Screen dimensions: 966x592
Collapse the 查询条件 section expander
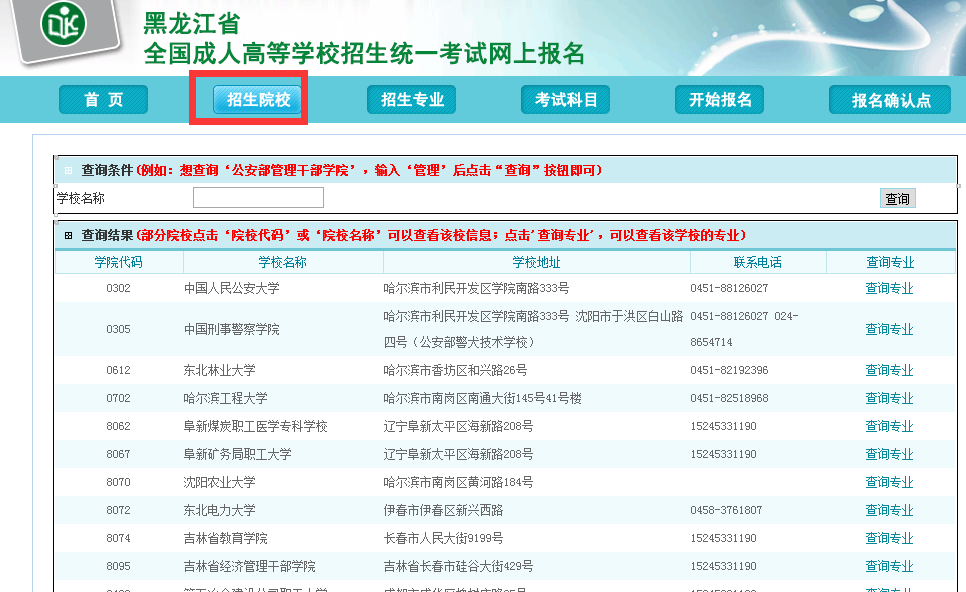[68, 171]
